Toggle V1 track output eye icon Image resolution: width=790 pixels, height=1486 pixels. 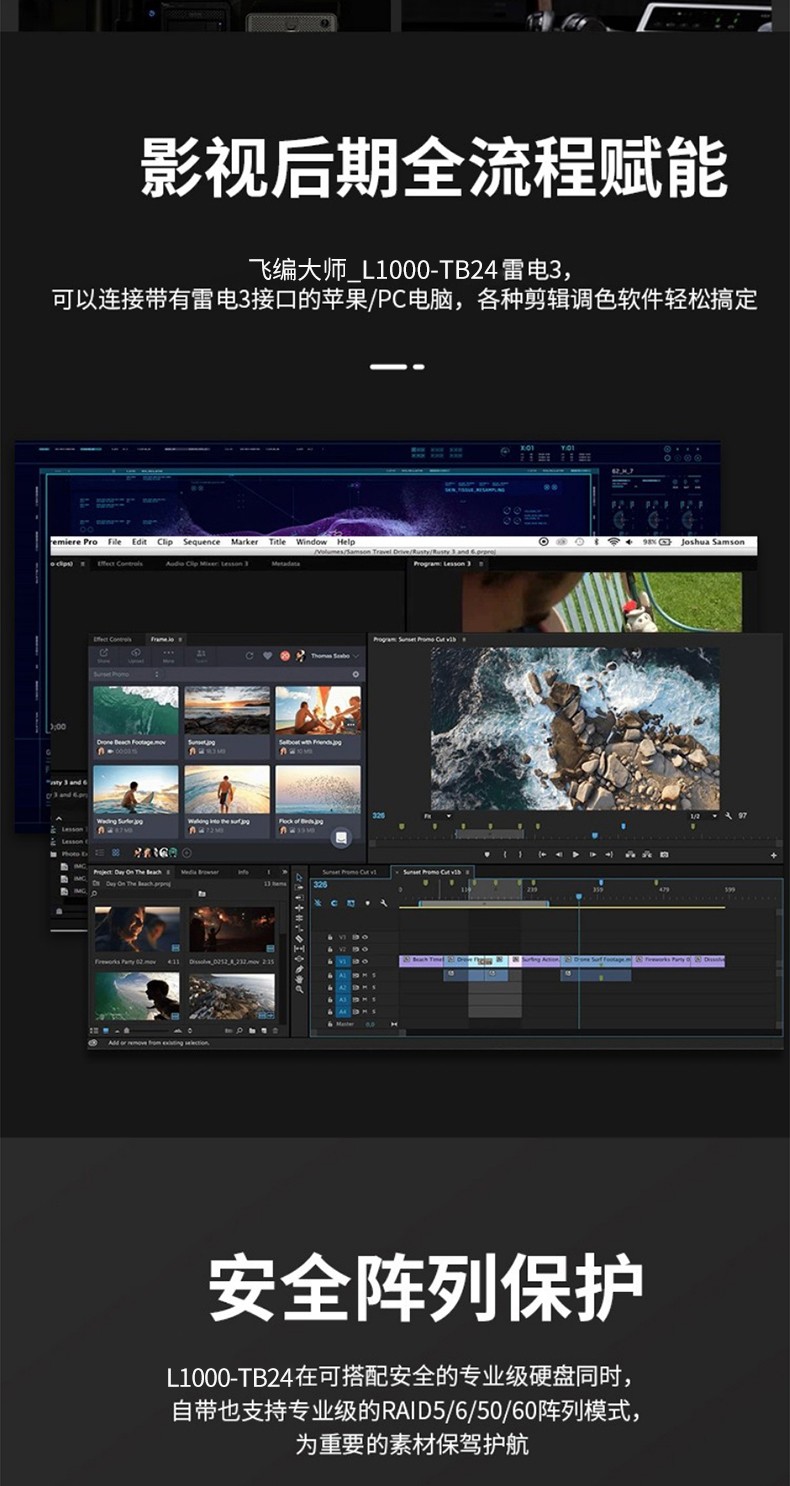(x=366, y=961)
